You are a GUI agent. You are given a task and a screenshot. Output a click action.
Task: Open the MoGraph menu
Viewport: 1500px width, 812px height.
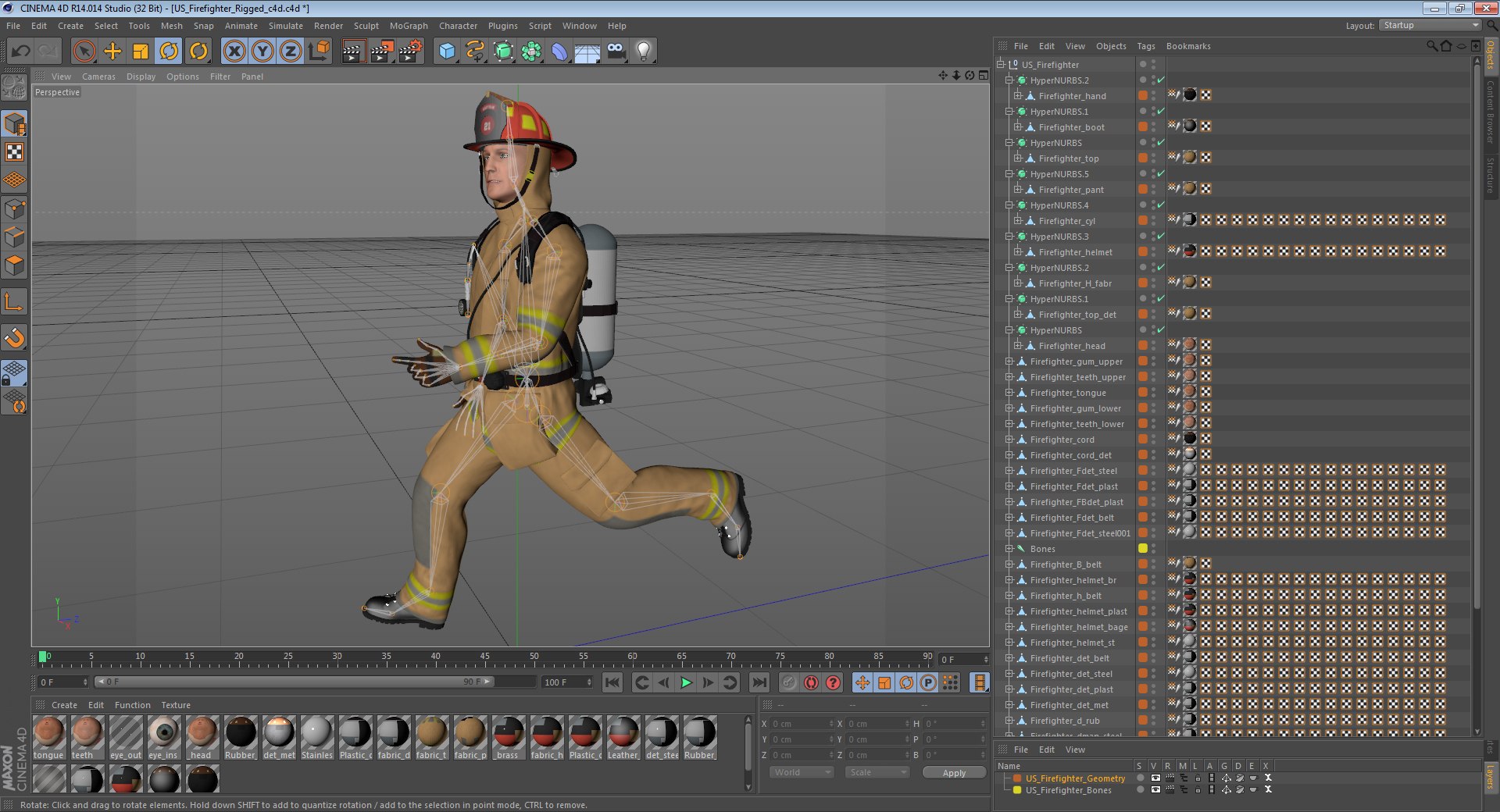coord(409,26)
